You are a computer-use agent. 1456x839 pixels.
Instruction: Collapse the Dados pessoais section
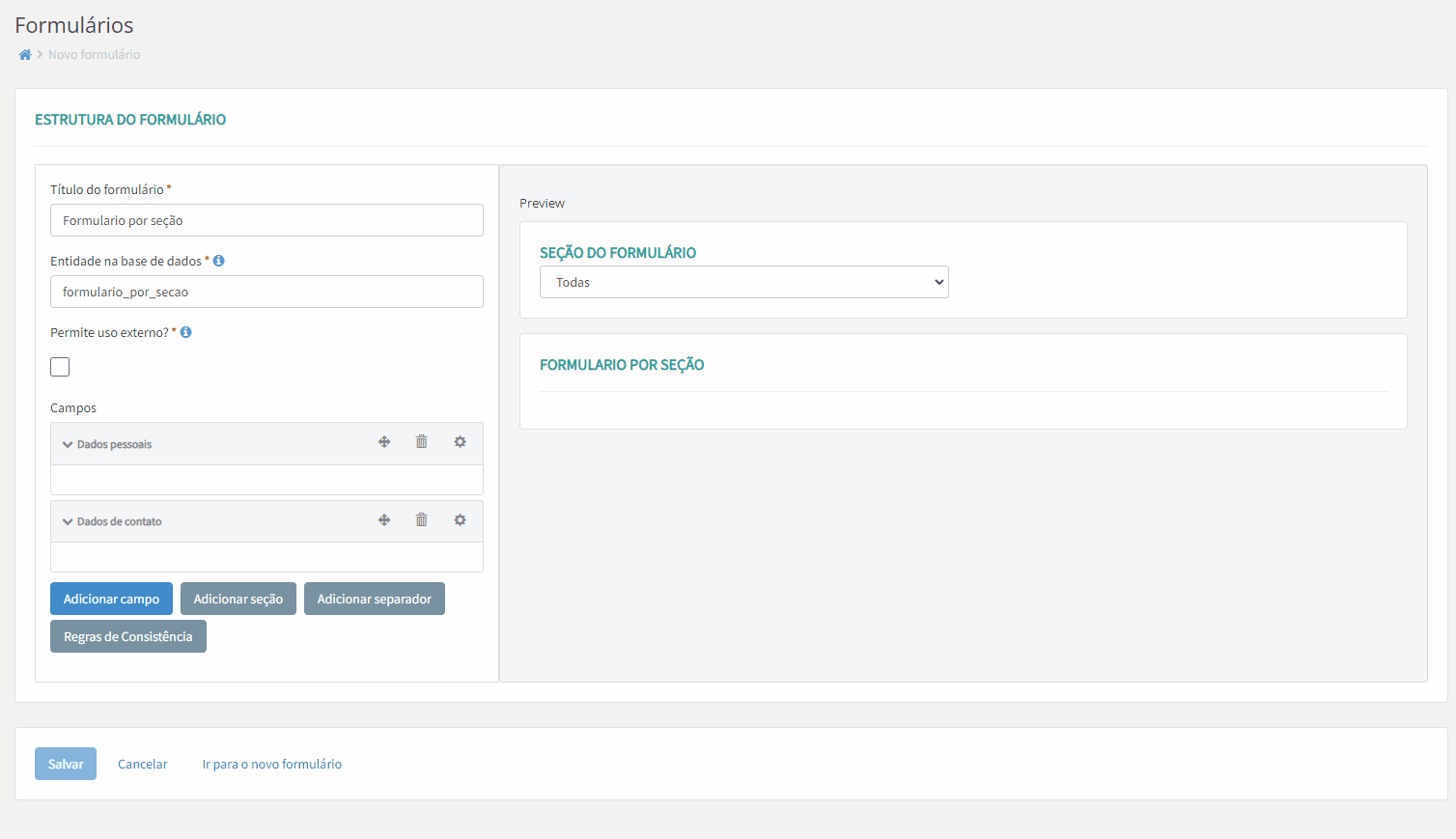68,445
